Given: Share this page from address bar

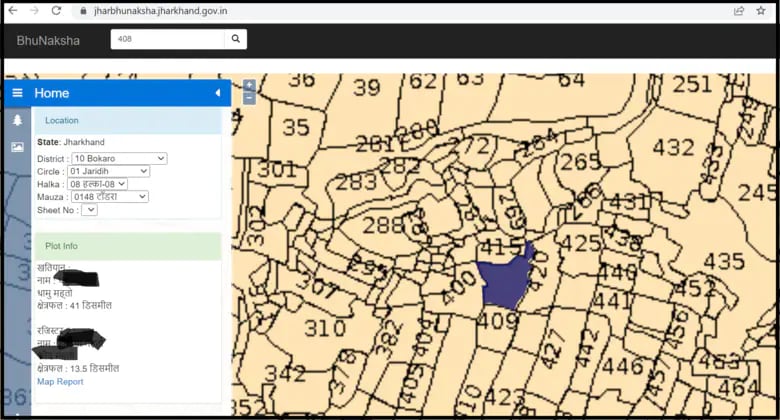Looking at the screenshot, I should (x=738, y=10).
